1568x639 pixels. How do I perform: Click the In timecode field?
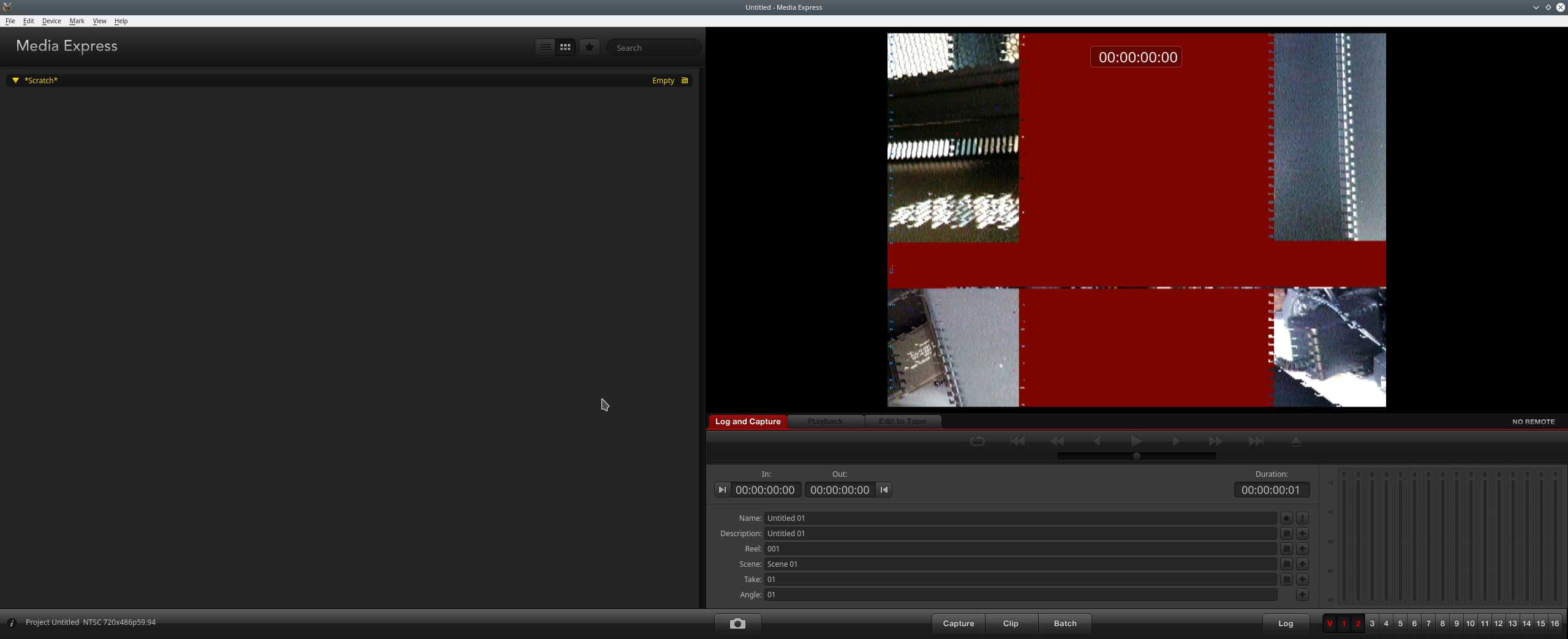pos(766,490)
